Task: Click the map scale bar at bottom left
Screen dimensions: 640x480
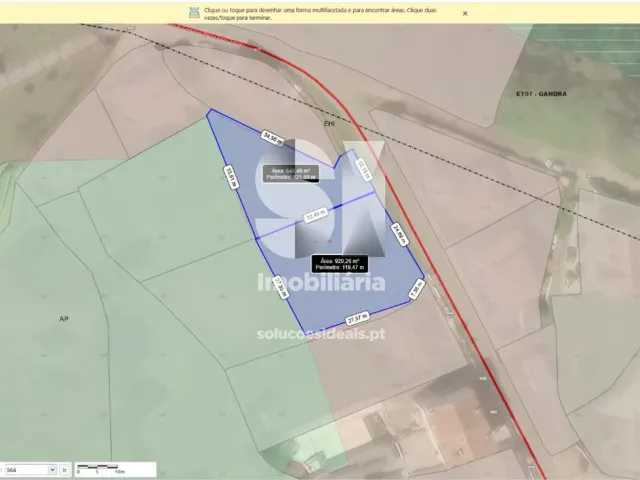Action: [x=100, y=468]
